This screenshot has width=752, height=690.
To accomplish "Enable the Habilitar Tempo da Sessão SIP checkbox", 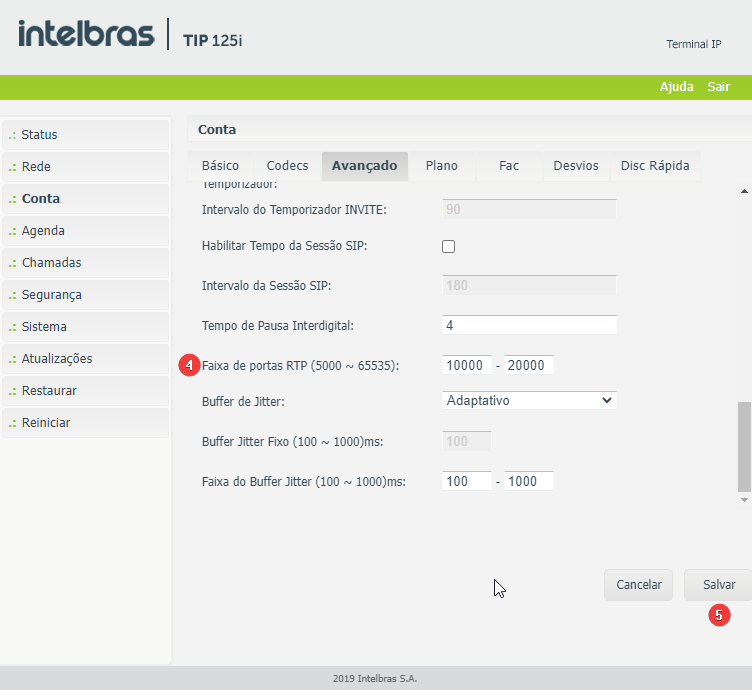I will [x=449, y=246].
